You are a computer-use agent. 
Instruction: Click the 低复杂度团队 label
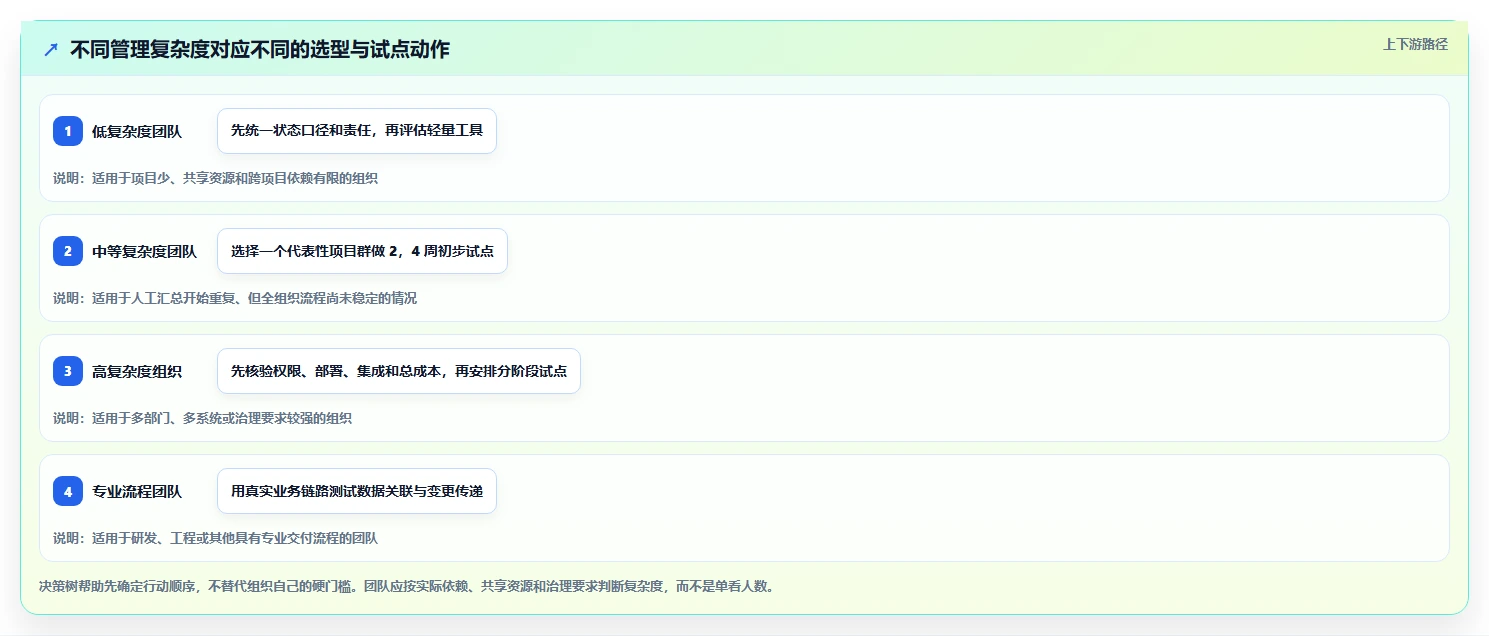pyautogui.click(x=137, y=131)
